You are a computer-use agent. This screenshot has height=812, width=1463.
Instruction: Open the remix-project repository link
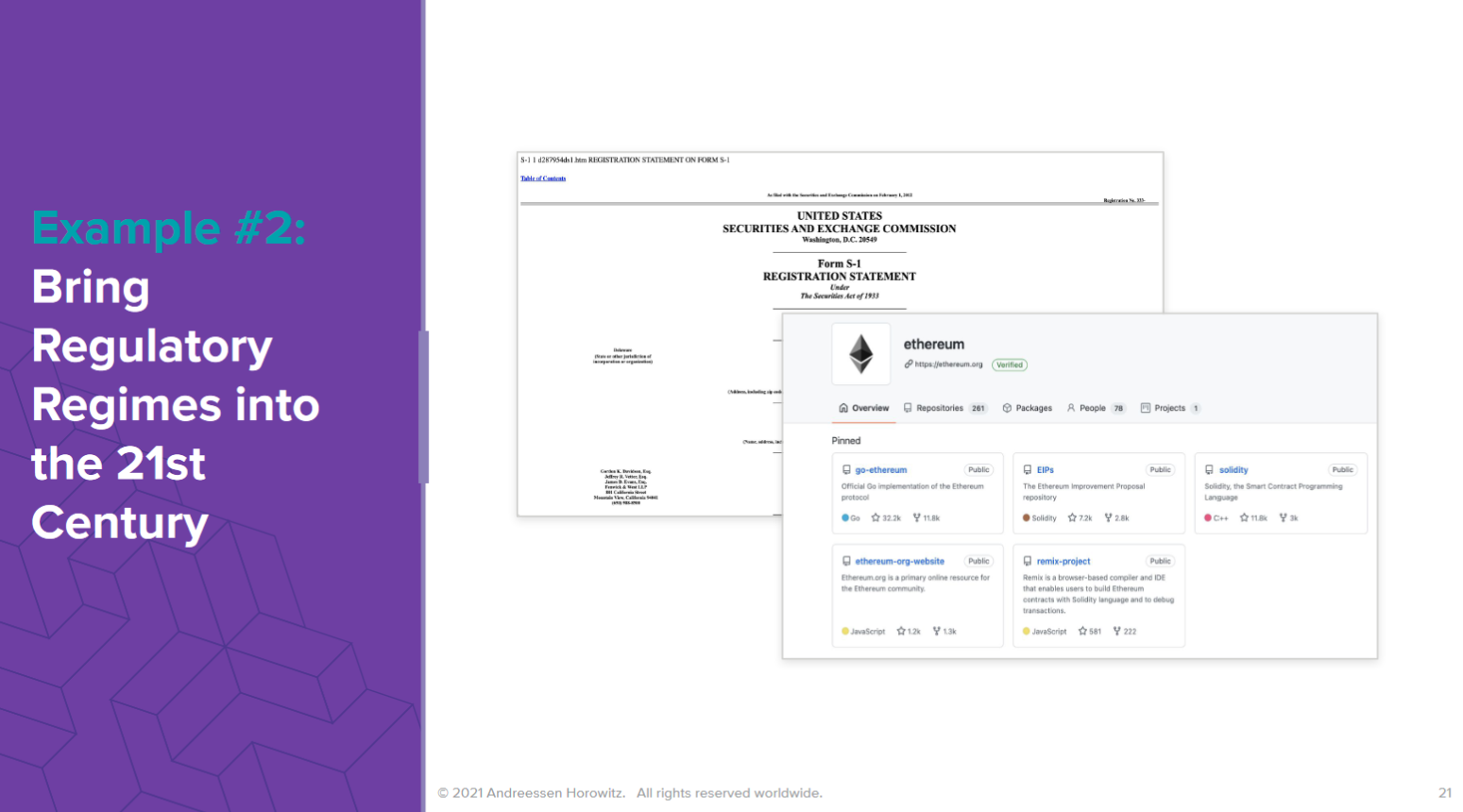tap(1063, 562)
